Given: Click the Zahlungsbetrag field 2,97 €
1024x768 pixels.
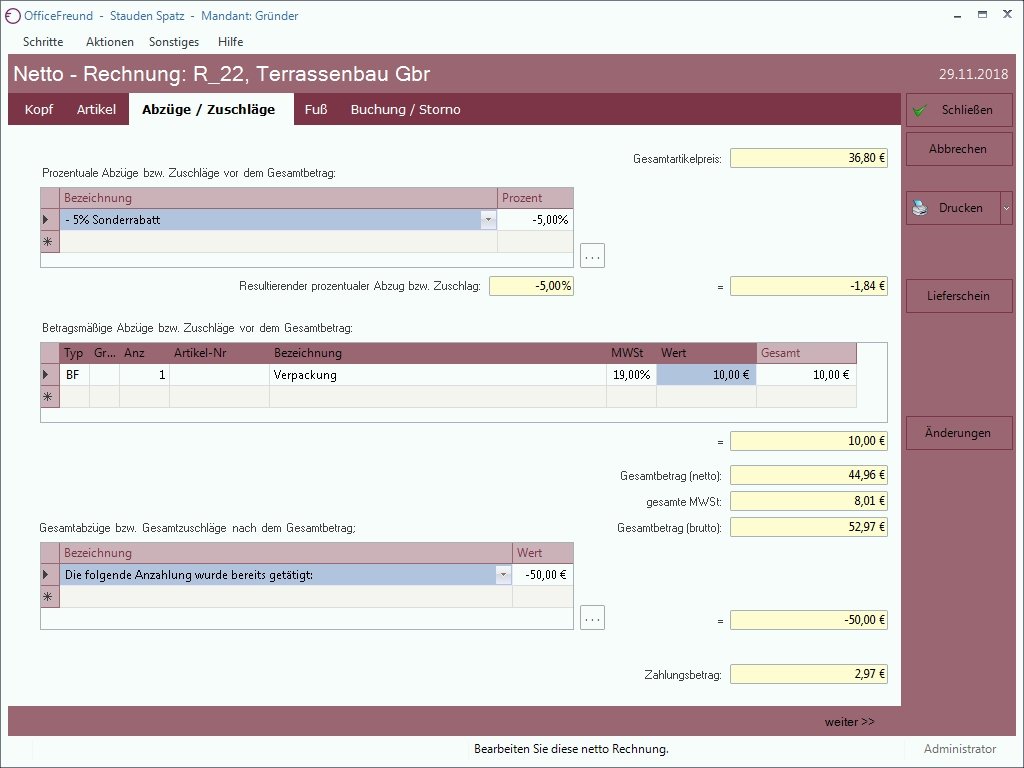Looking at the screenshot, I should [808, 674].
